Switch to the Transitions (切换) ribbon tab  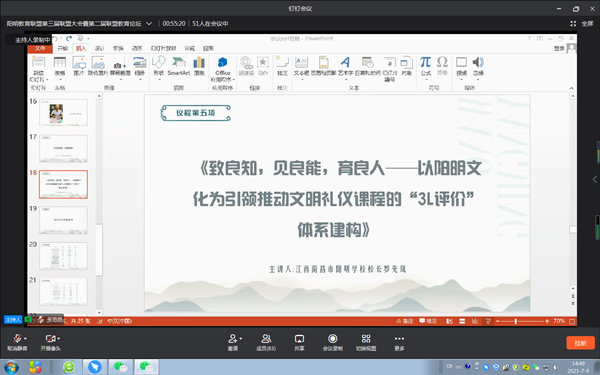coord(118,48)
